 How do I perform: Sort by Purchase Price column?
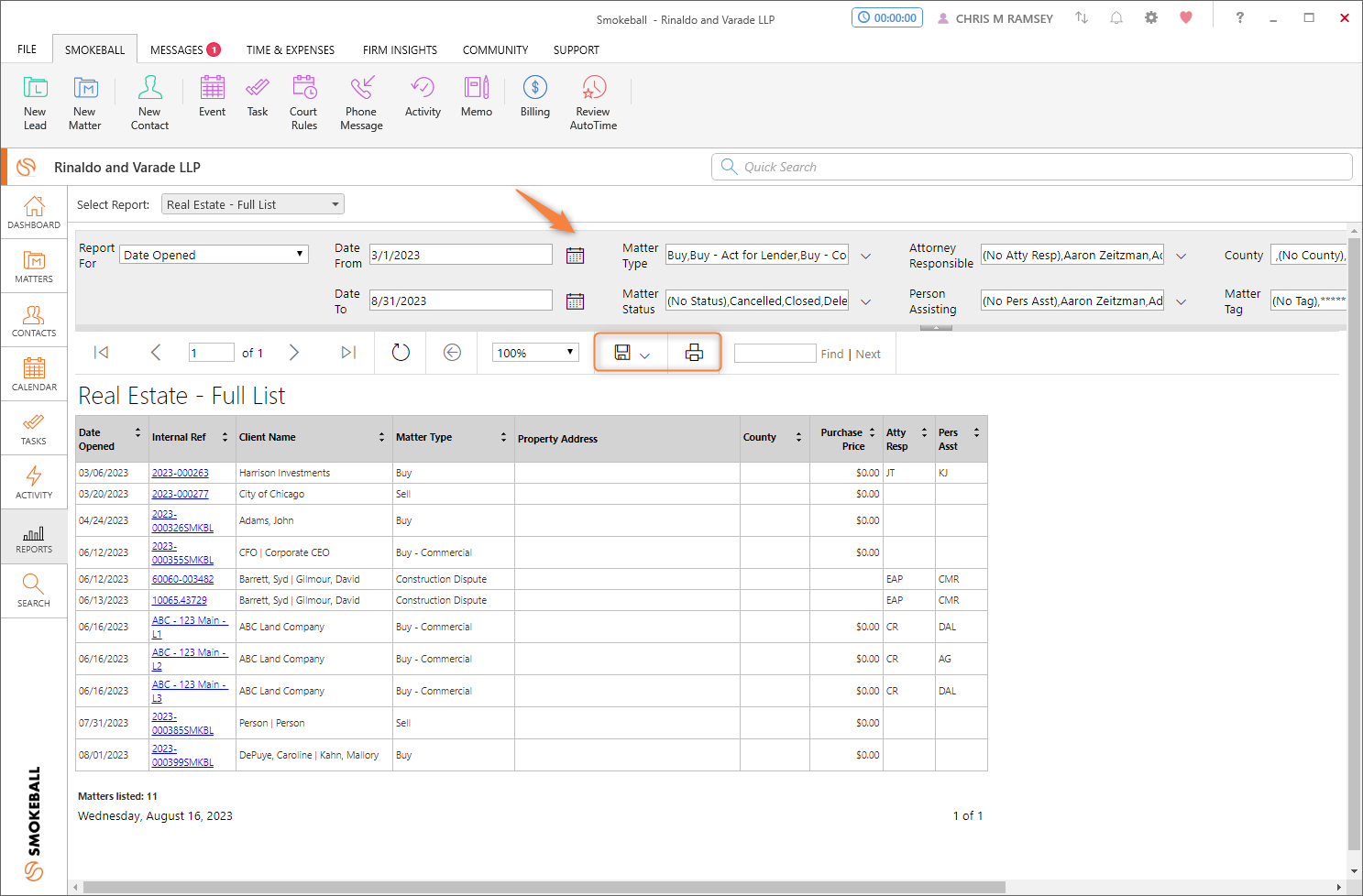872,432
